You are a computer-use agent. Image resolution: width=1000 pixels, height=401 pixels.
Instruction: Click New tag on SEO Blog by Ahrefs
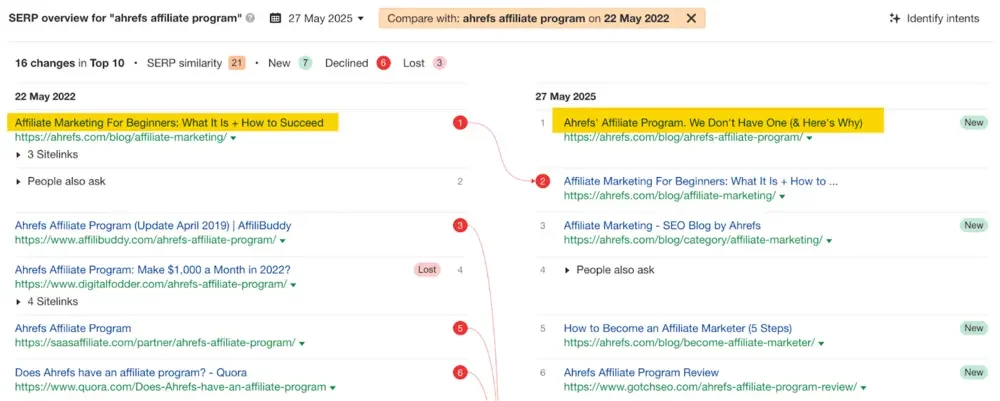974,226
